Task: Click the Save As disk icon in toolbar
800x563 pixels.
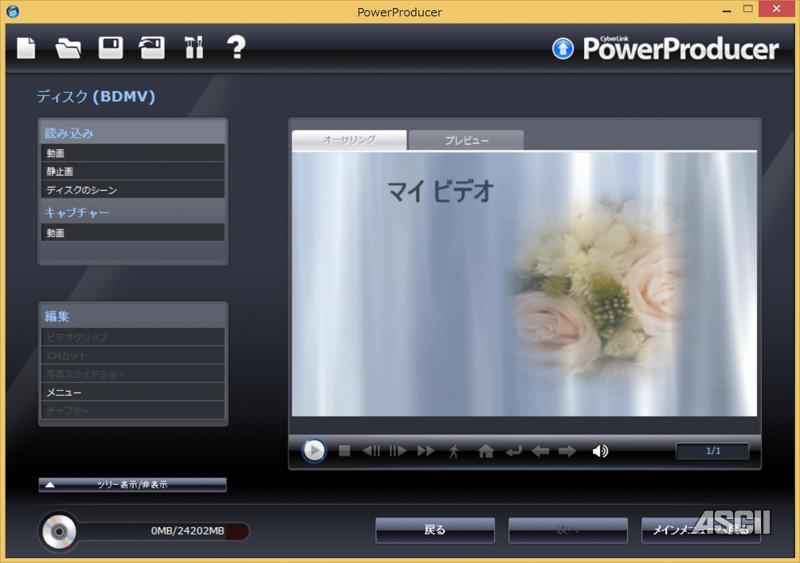Action: 152,48
